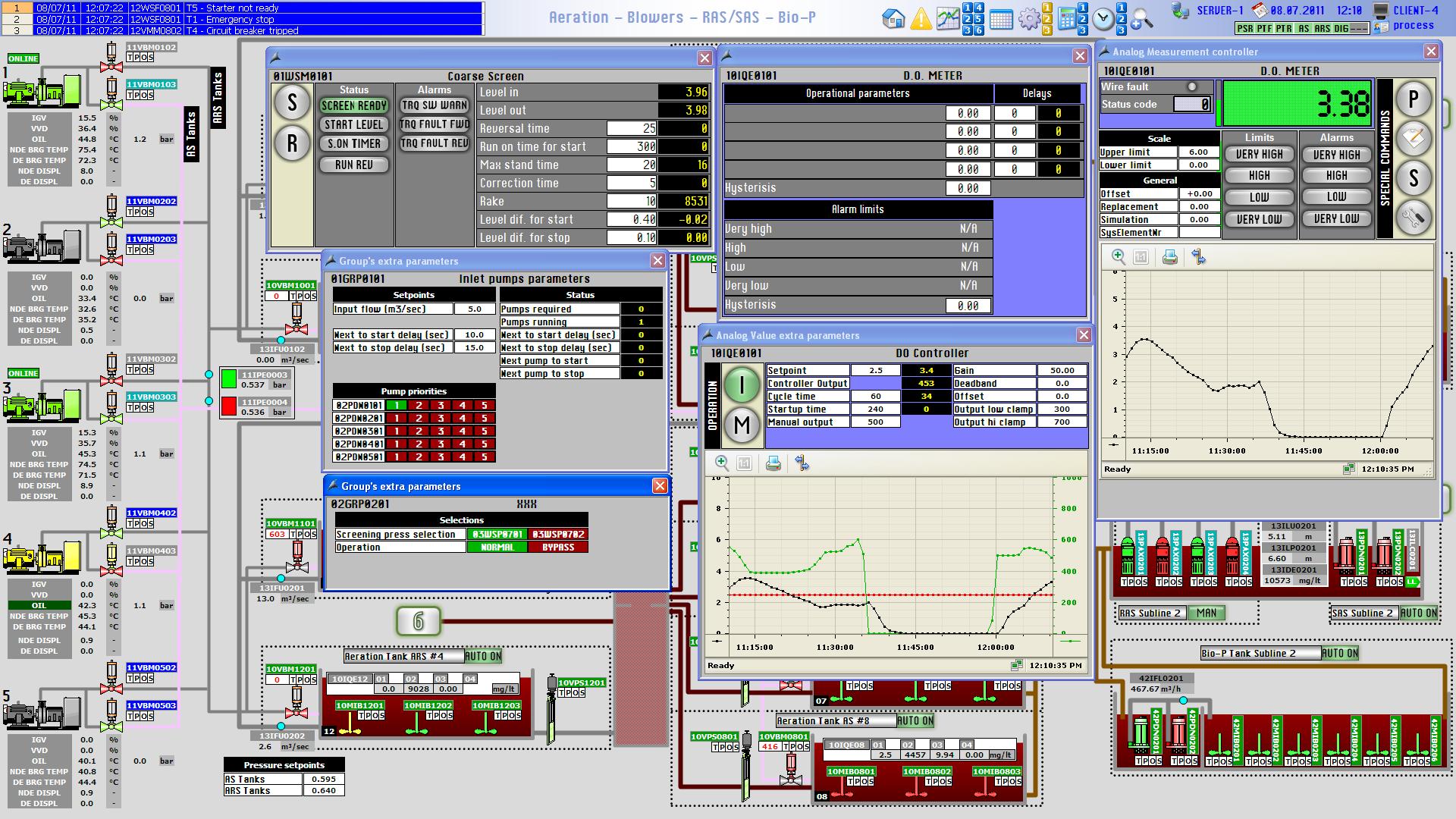
Task: Click the settings gear icon in top toolbar
Action: point(1029,19)
